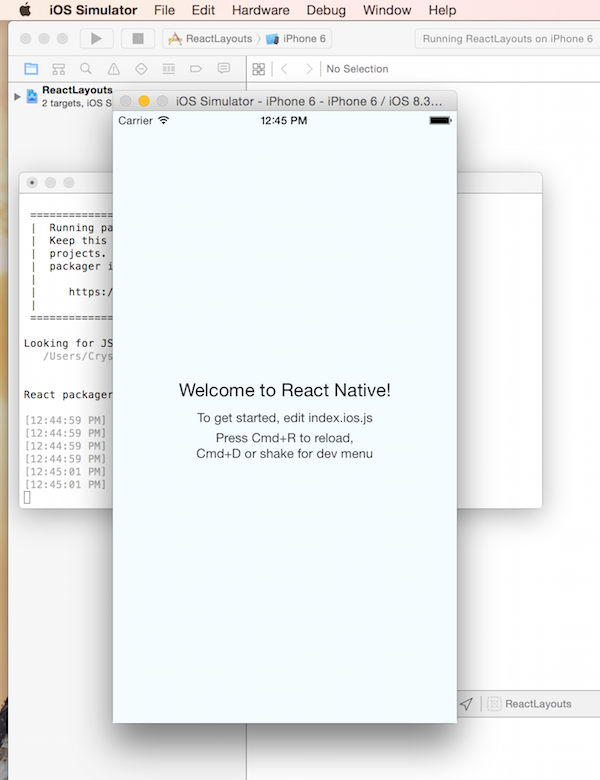
Task: Open the Issue navigator warning icon
Action: tap(113, 69)
